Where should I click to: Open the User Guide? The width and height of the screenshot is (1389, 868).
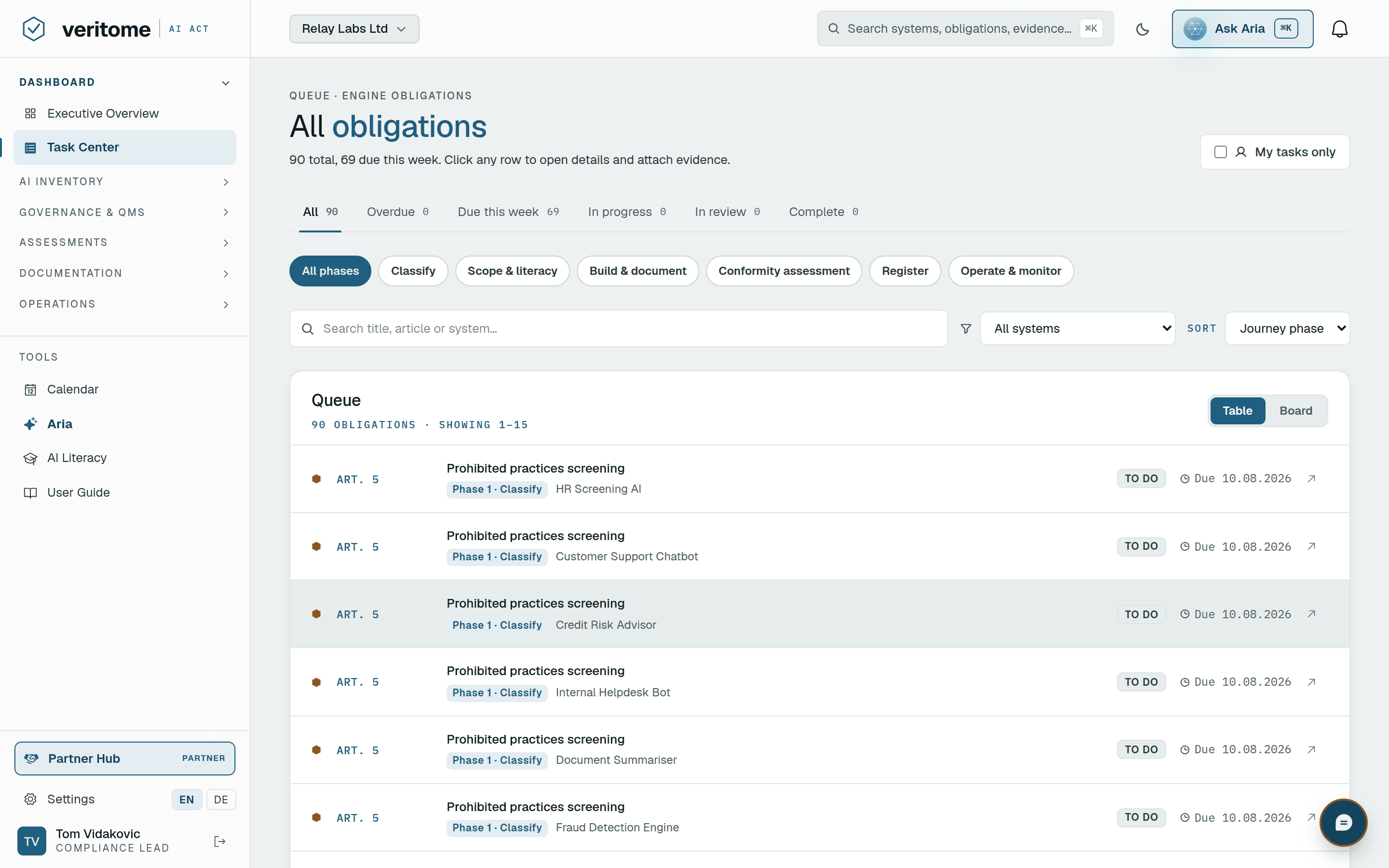point(124,492)
